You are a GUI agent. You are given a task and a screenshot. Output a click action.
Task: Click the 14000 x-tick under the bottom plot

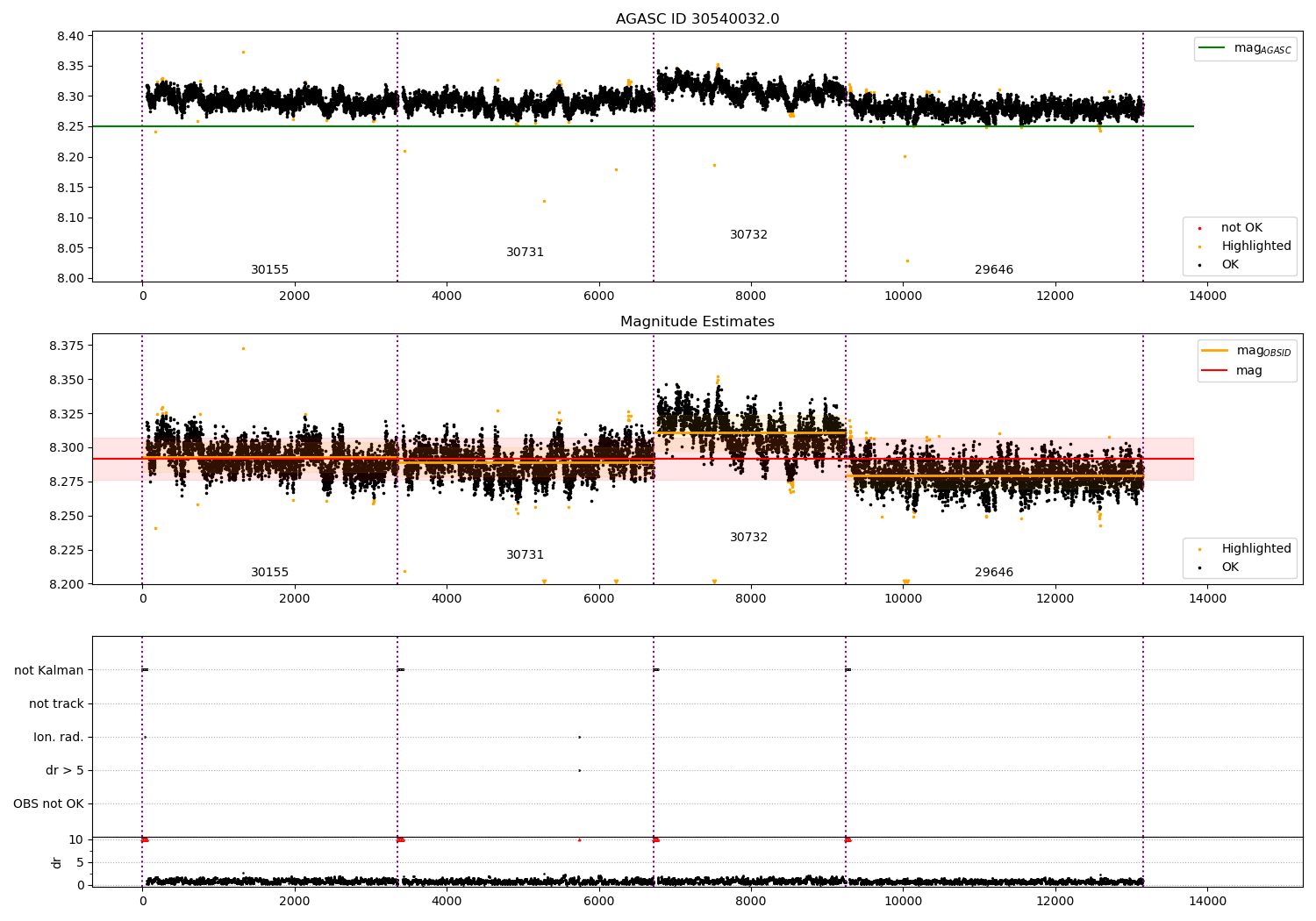point(1207,901)
